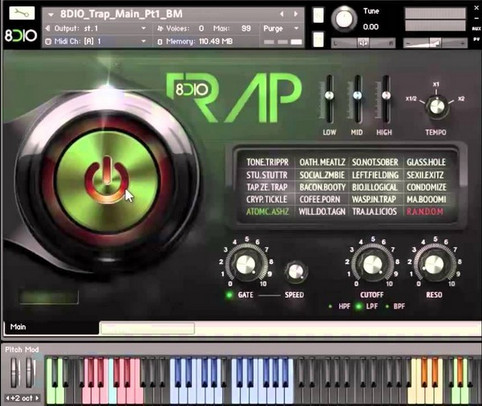
Task: Shift keyboard octave up with right arrow
Action: pos(37,398)
